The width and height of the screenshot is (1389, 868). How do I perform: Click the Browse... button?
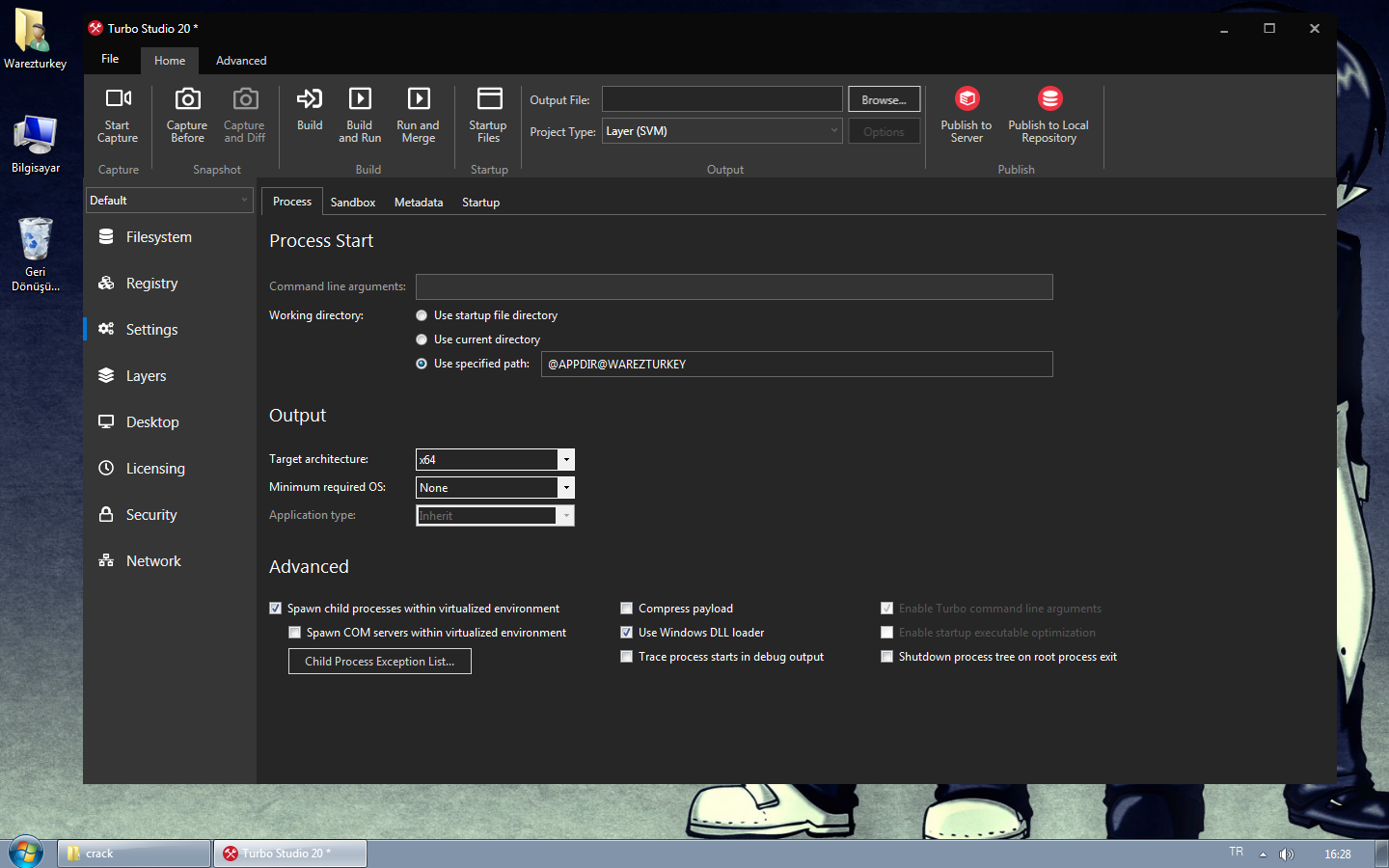pyautogui.click(x=885, y=99)
